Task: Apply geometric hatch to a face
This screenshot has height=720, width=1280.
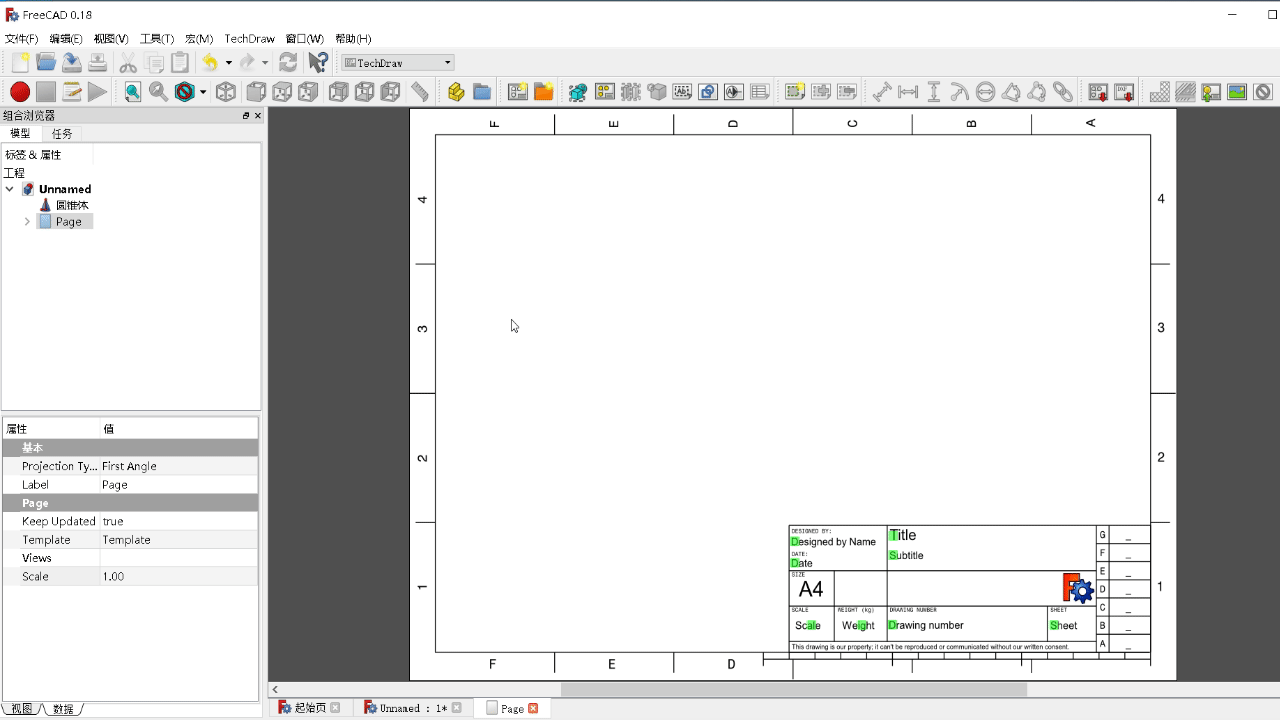Action: tap(1186, 92)
